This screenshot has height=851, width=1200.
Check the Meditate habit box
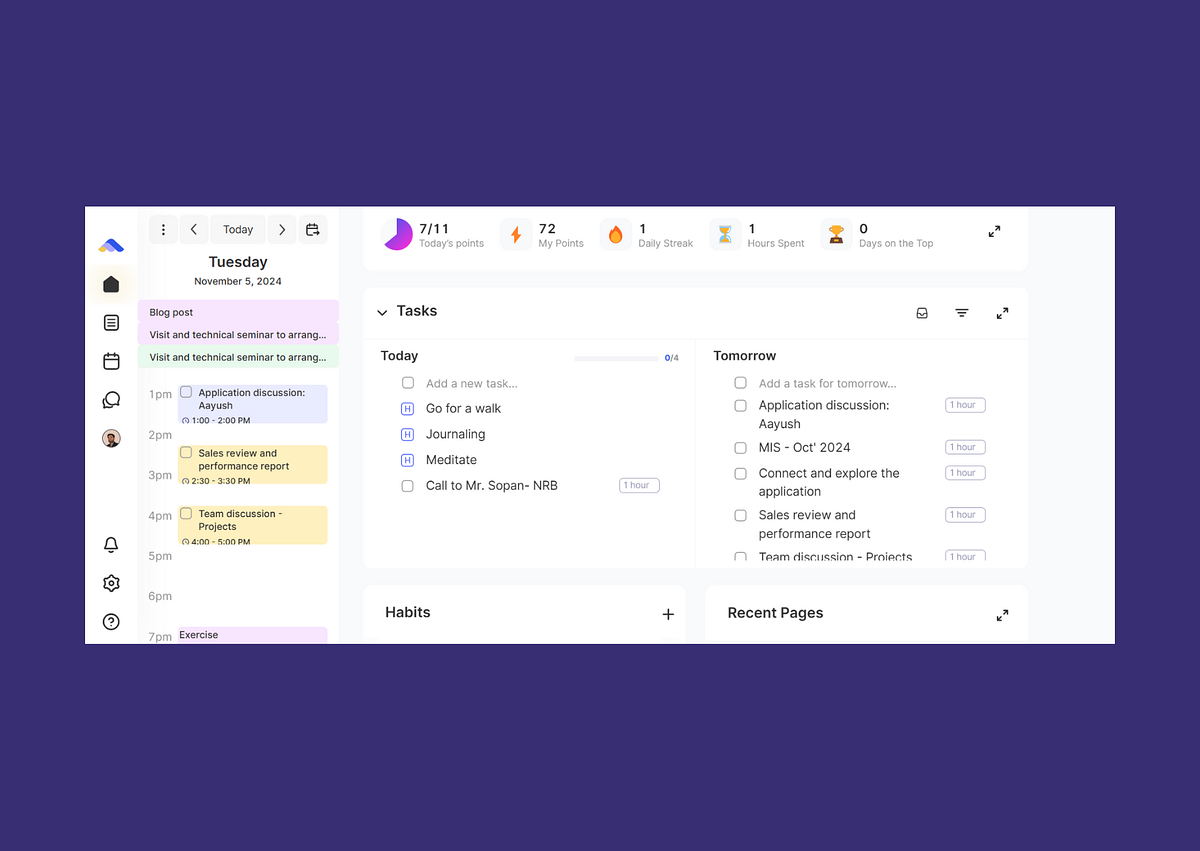pos(407,460)
